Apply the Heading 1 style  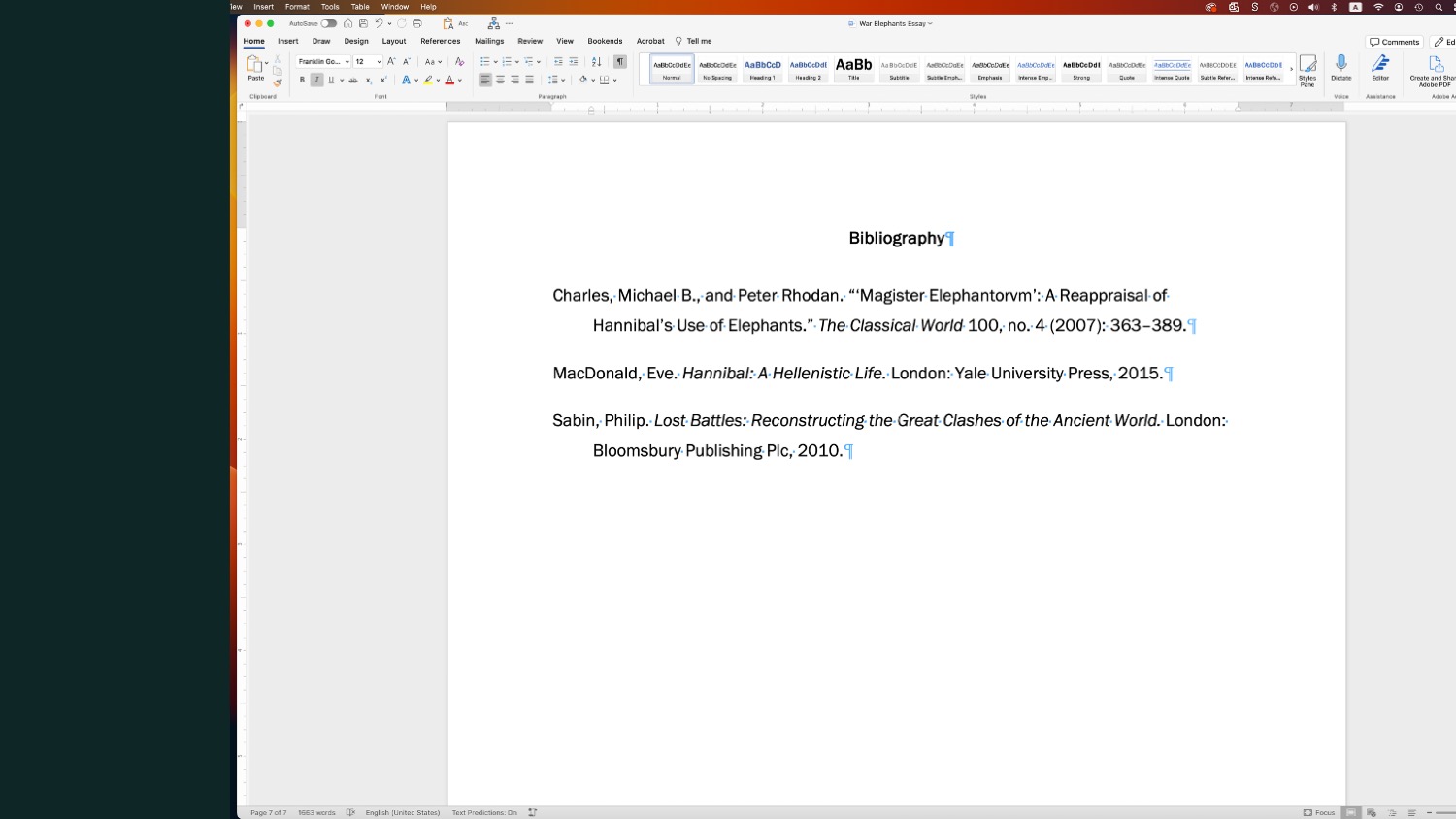coord(762,69)
